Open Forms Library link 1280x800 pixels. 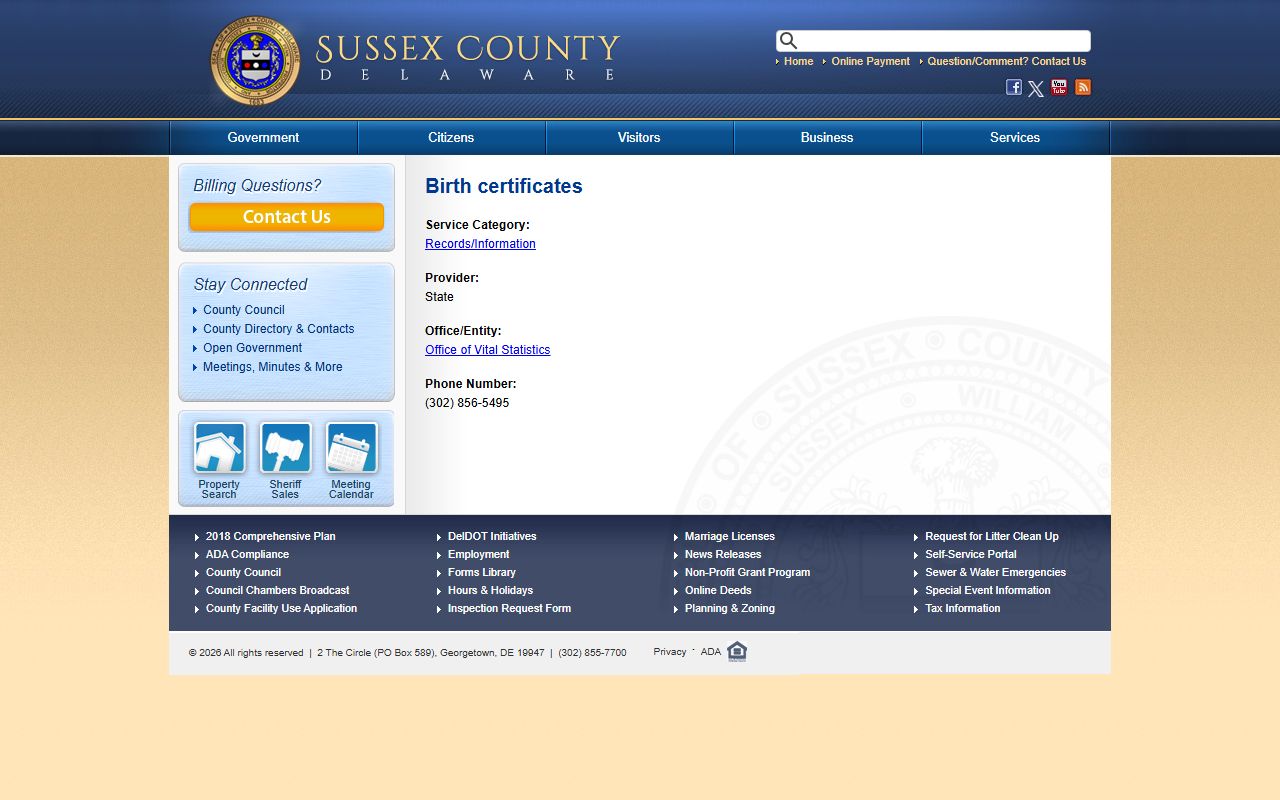pos(482,573)
